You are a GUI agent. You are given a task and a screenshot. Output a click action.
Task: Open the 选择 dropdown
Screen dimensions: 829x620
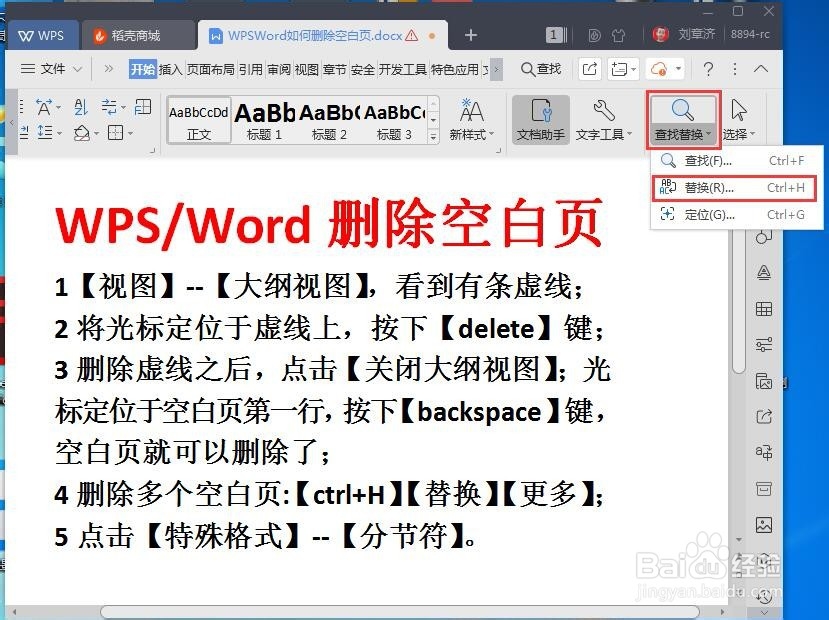click(x=739, y=120)
